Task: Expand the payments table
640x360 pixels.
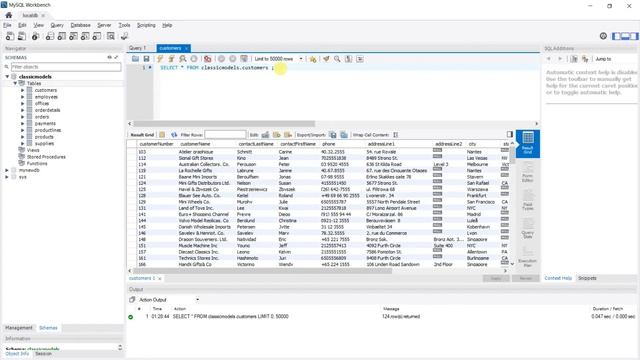Action: pos(23,123)
